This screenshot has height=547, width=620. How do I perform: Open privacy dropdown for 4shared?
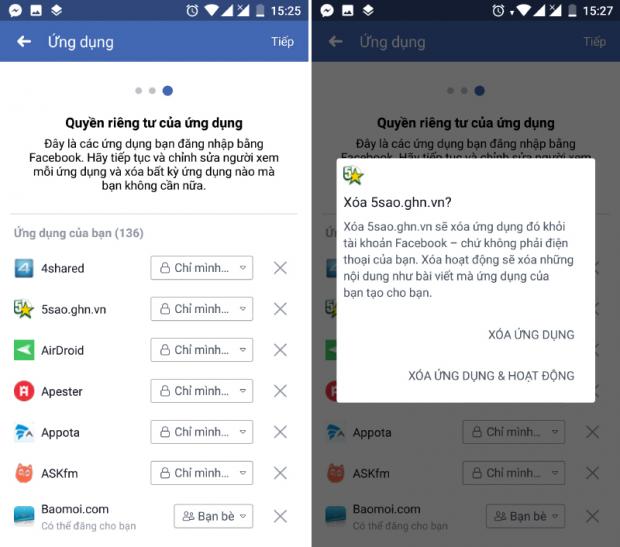[x=202, y=268]
